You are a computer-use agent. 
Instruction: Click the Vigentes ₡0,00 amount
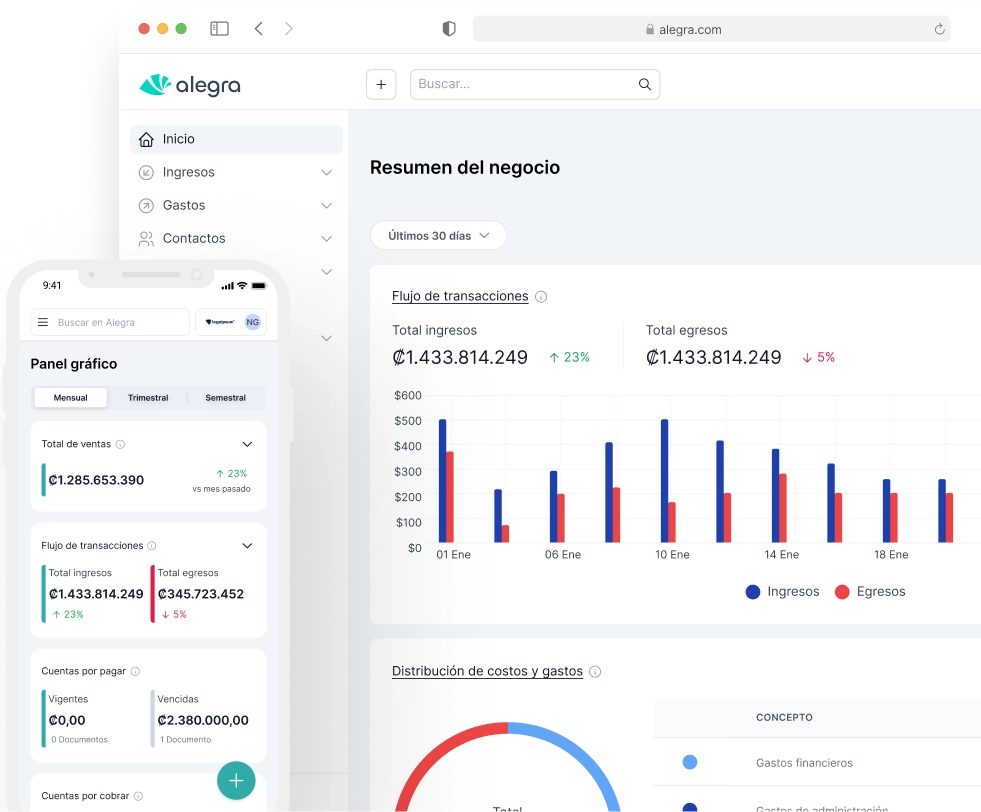(67, 721)
